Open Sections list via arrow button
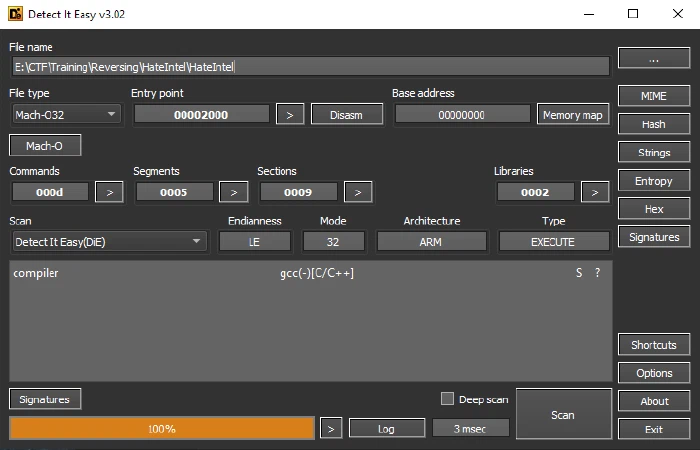Image resolution: width=700 pixels, height=450 pixels. tap(358, 192)
